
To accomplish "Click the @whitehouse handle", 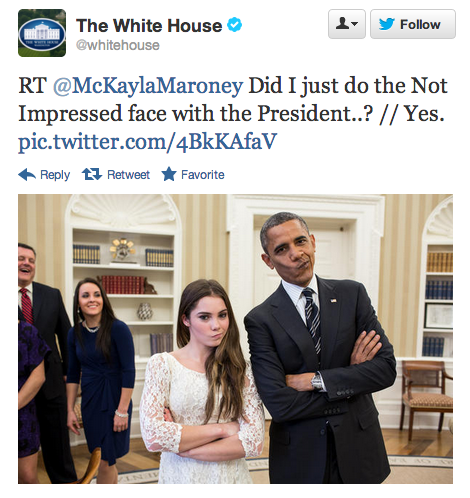I will click(x=118, y=45).
